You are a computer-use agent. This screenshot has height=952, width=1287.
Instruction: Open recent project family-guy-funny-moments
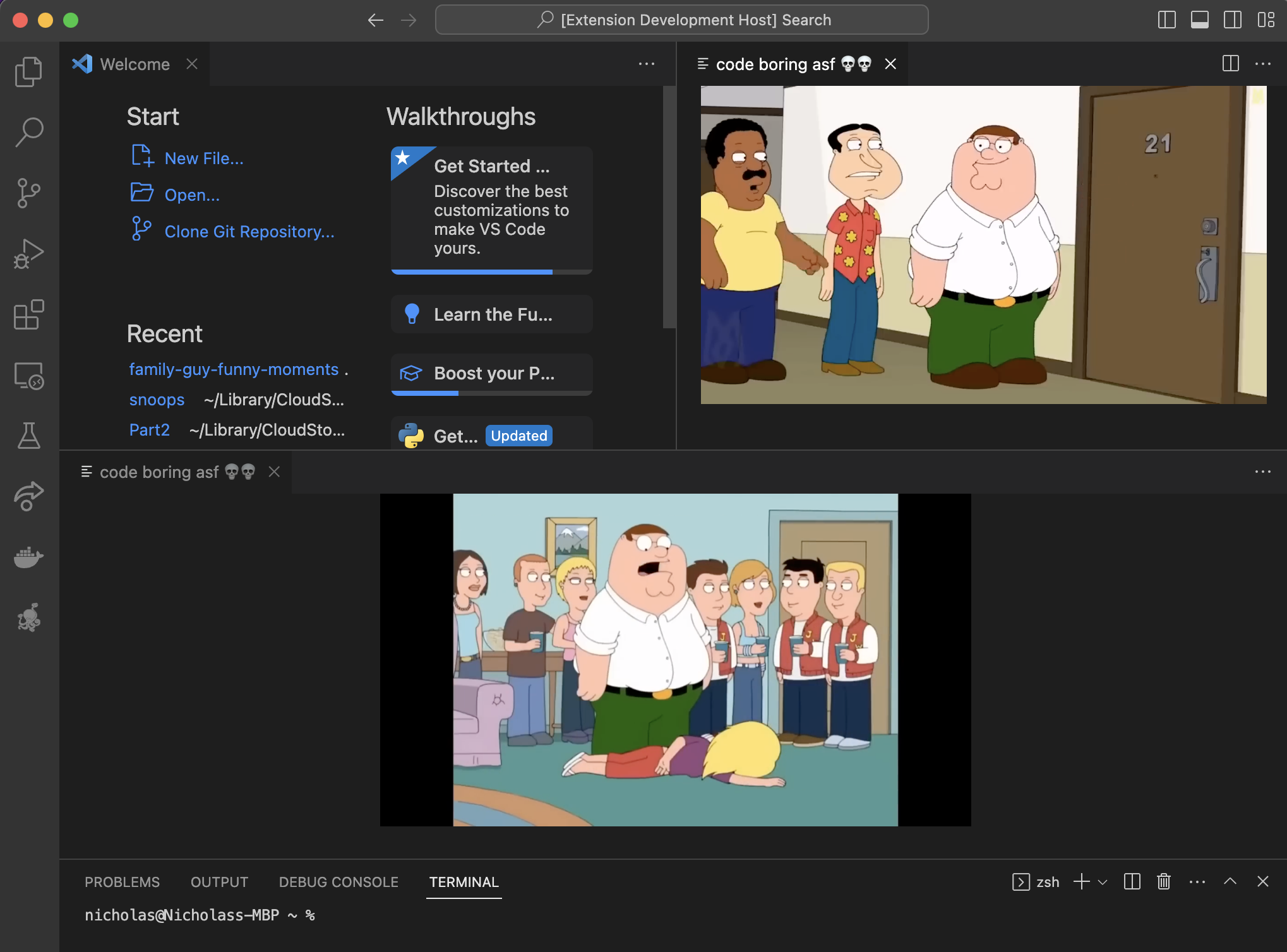pyautogui.click(x=234, y=369)
